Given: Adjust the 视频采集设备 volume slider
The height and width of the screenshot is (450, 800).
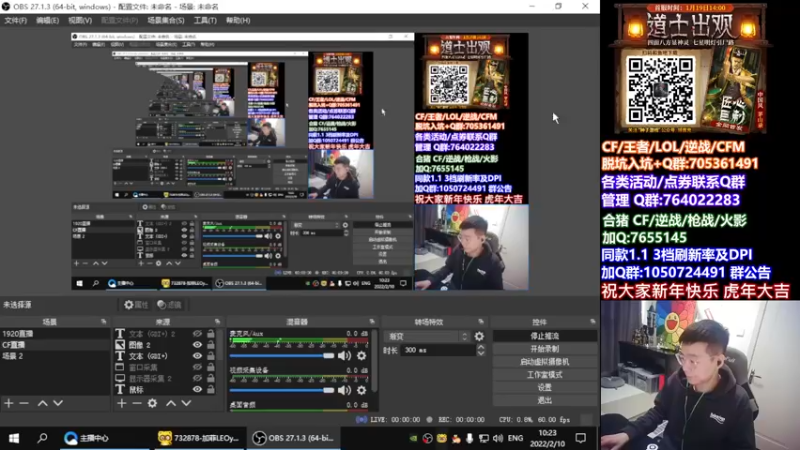Looking at the screenshot, I should [282, 390].
